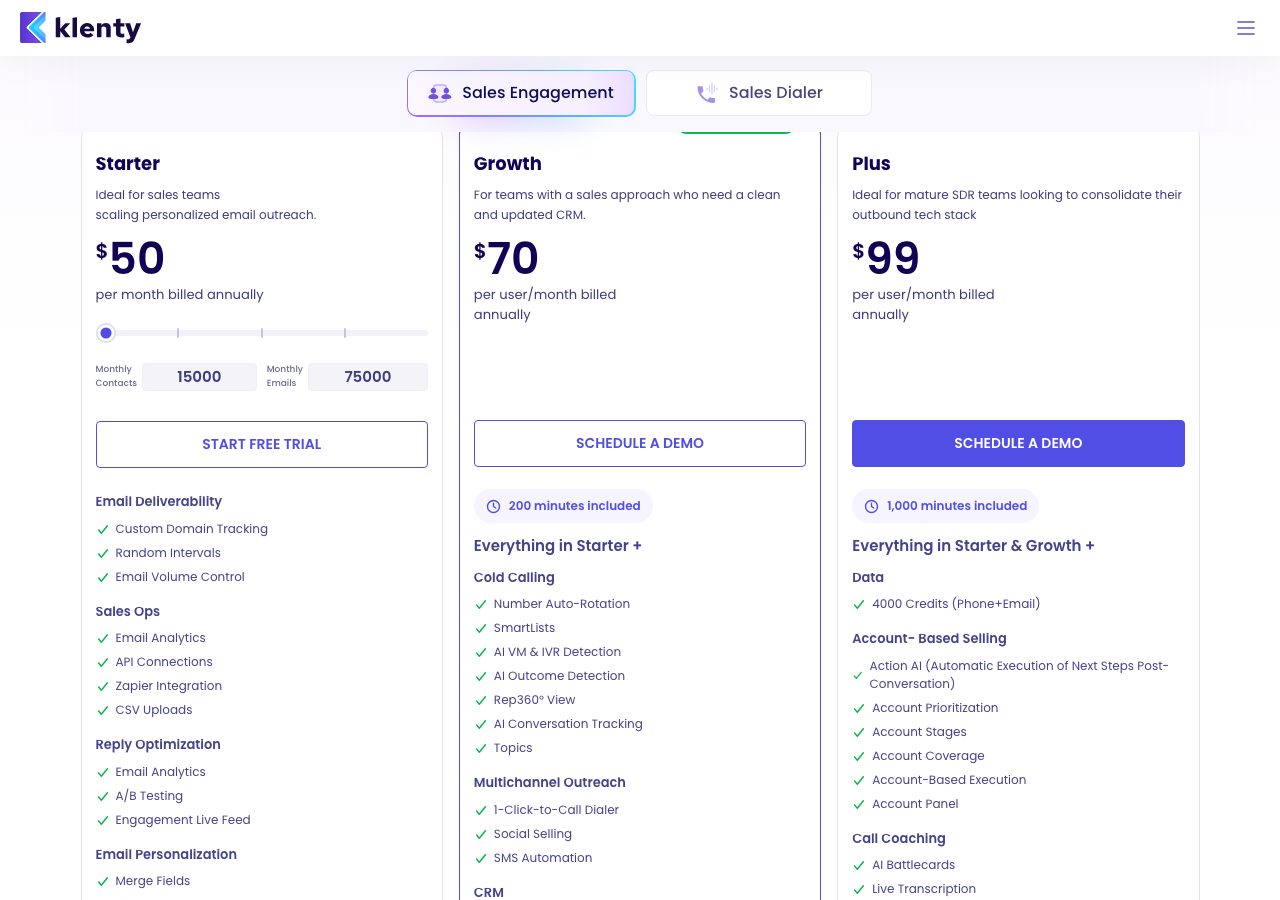Click the clock icon beside 200 minutes
This screenshot has width=1280, height=900.
[493, 506]
